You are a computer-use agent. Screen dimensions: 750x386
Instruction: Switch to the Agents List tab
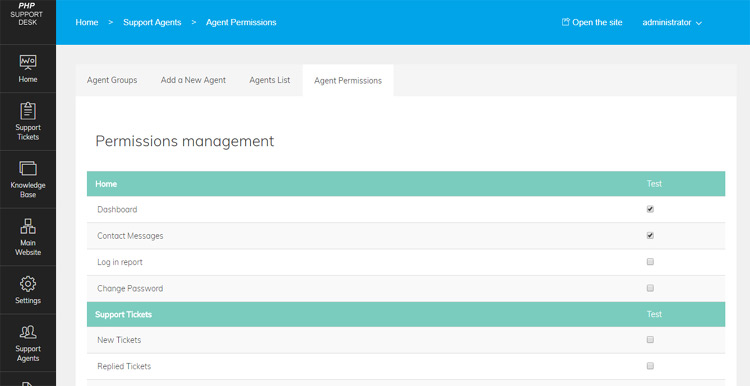point(270,80)
